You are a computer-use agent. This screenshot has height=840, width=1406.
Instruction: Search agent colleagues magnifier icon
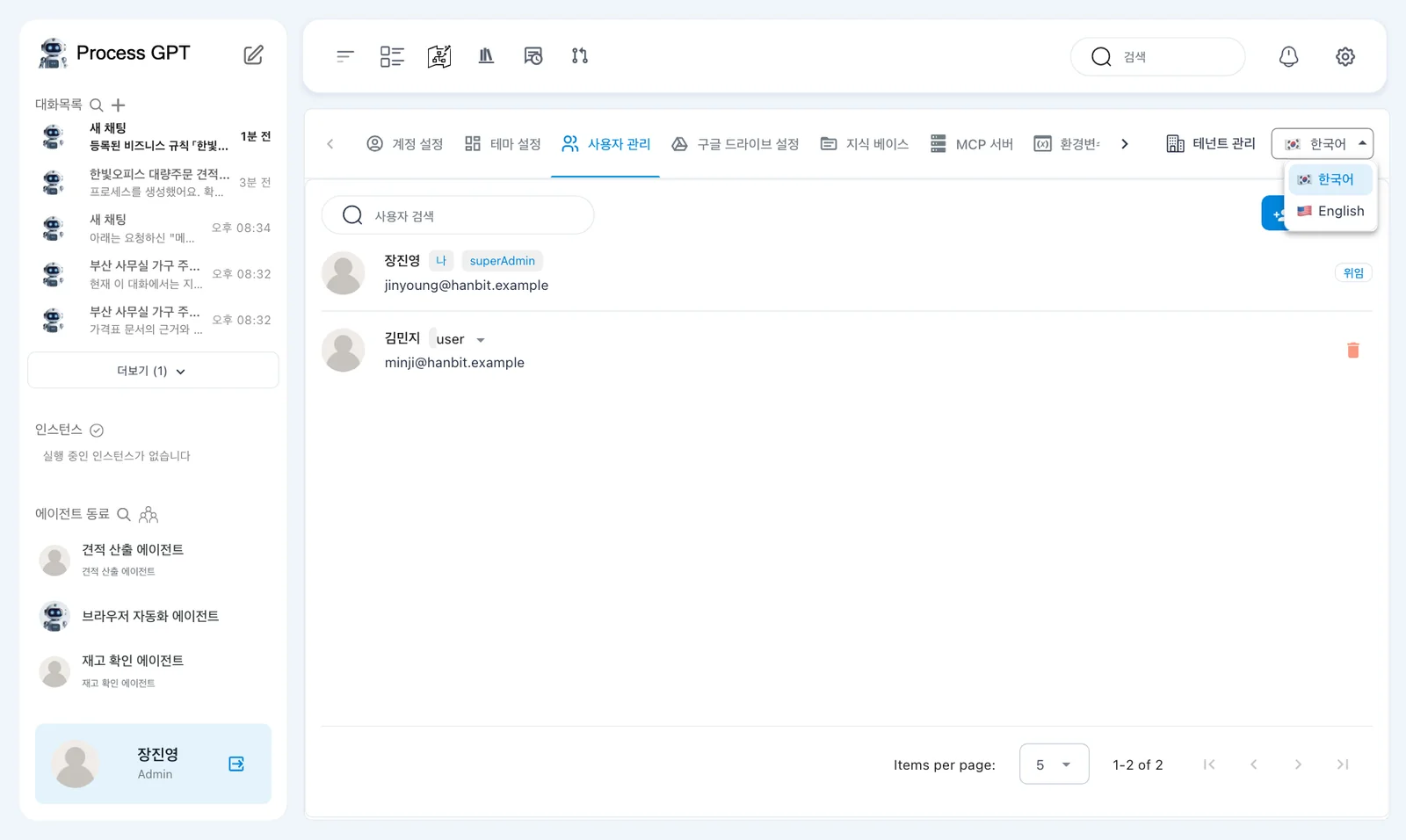click(124, 515)
